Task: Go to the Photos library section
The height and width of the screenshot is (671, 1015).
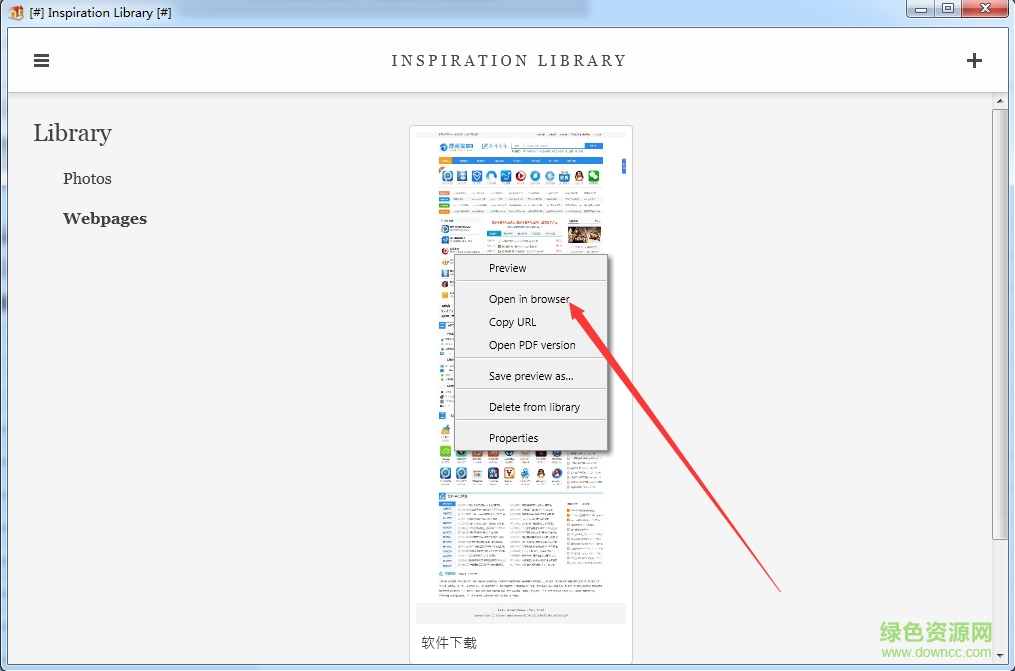Action: (87, 179)
